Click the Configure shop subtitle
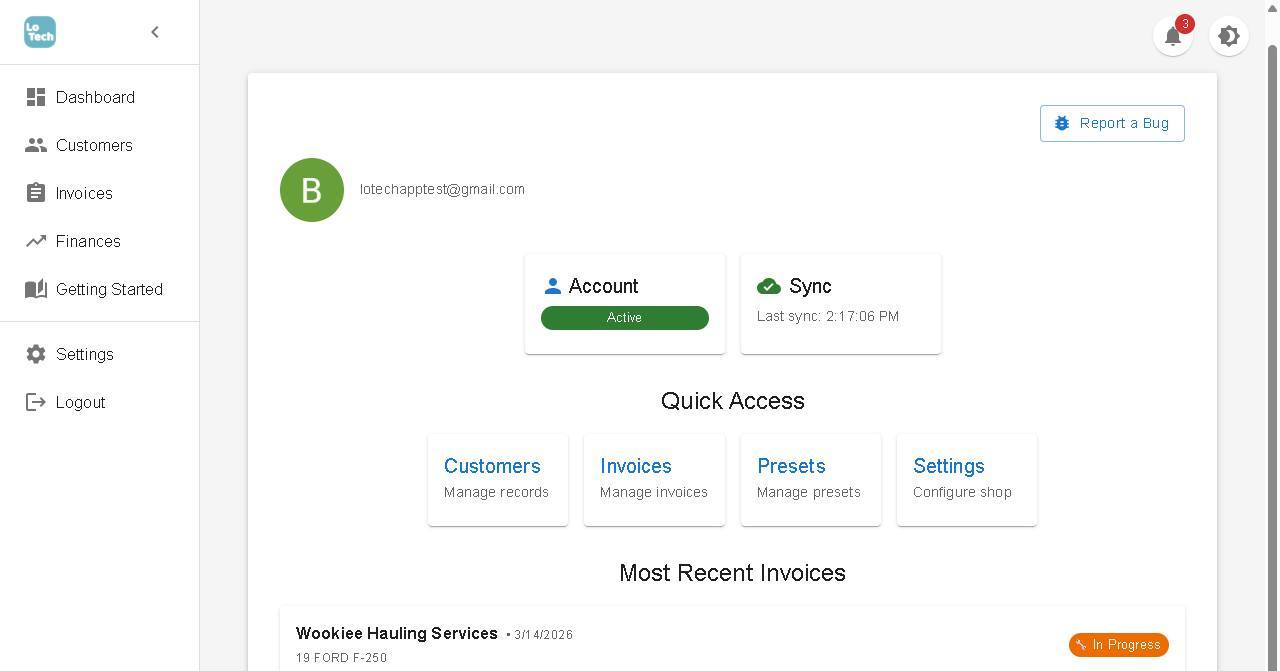 click(x=962, y=492)
